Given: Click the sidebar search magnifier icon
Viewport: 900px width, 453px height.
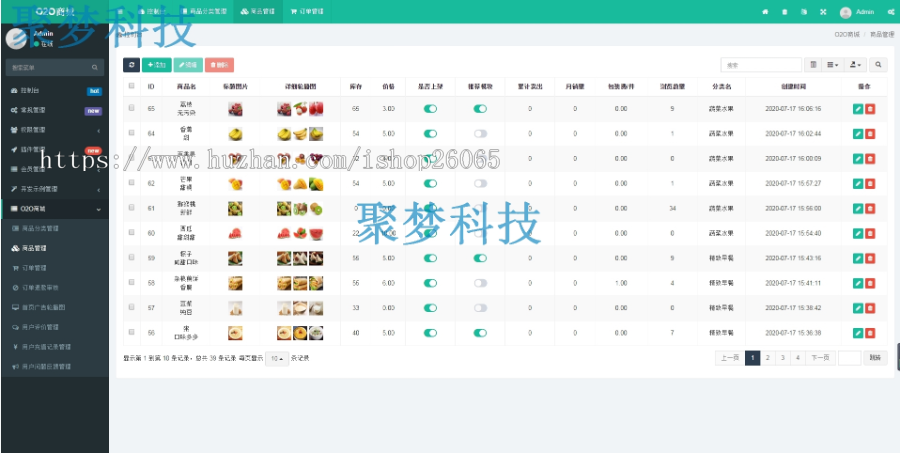Looking at the screenshot, I should click(95, 68).
